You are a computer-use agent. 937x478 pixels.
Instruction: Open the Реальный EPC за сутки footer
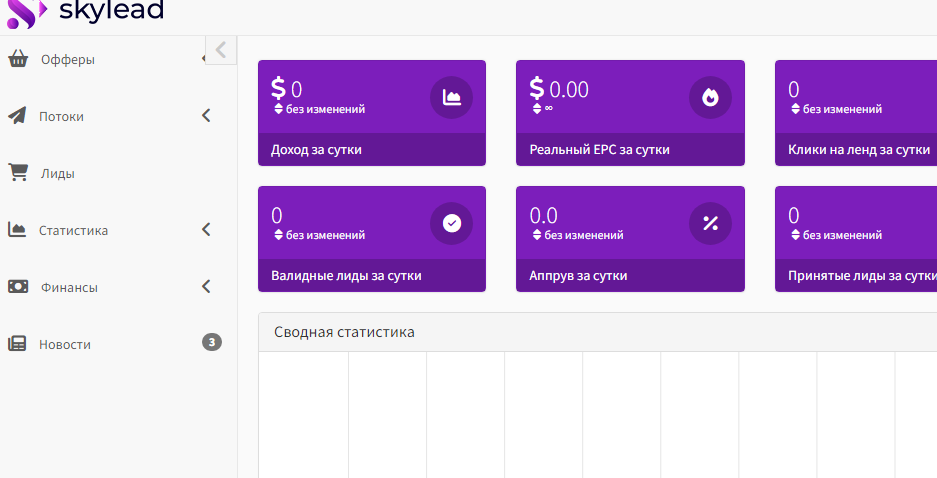point(630,149)
